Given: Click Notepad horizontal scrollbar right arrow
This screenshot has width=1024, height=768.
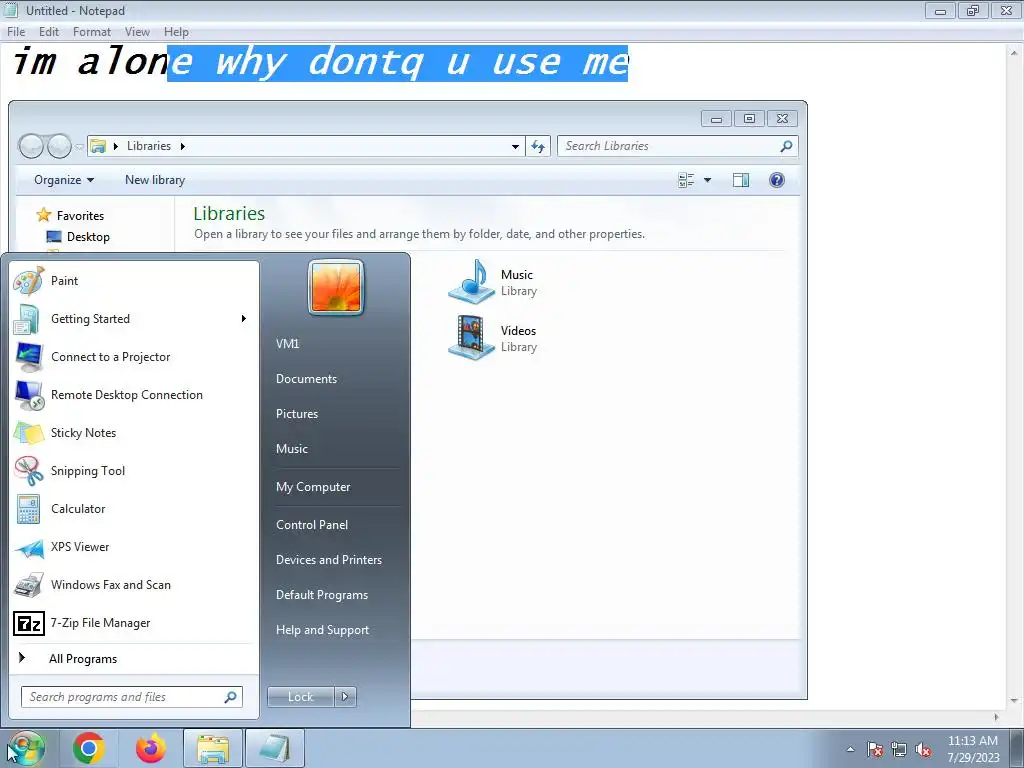Looking at the screenshot, I should [996, 717].
